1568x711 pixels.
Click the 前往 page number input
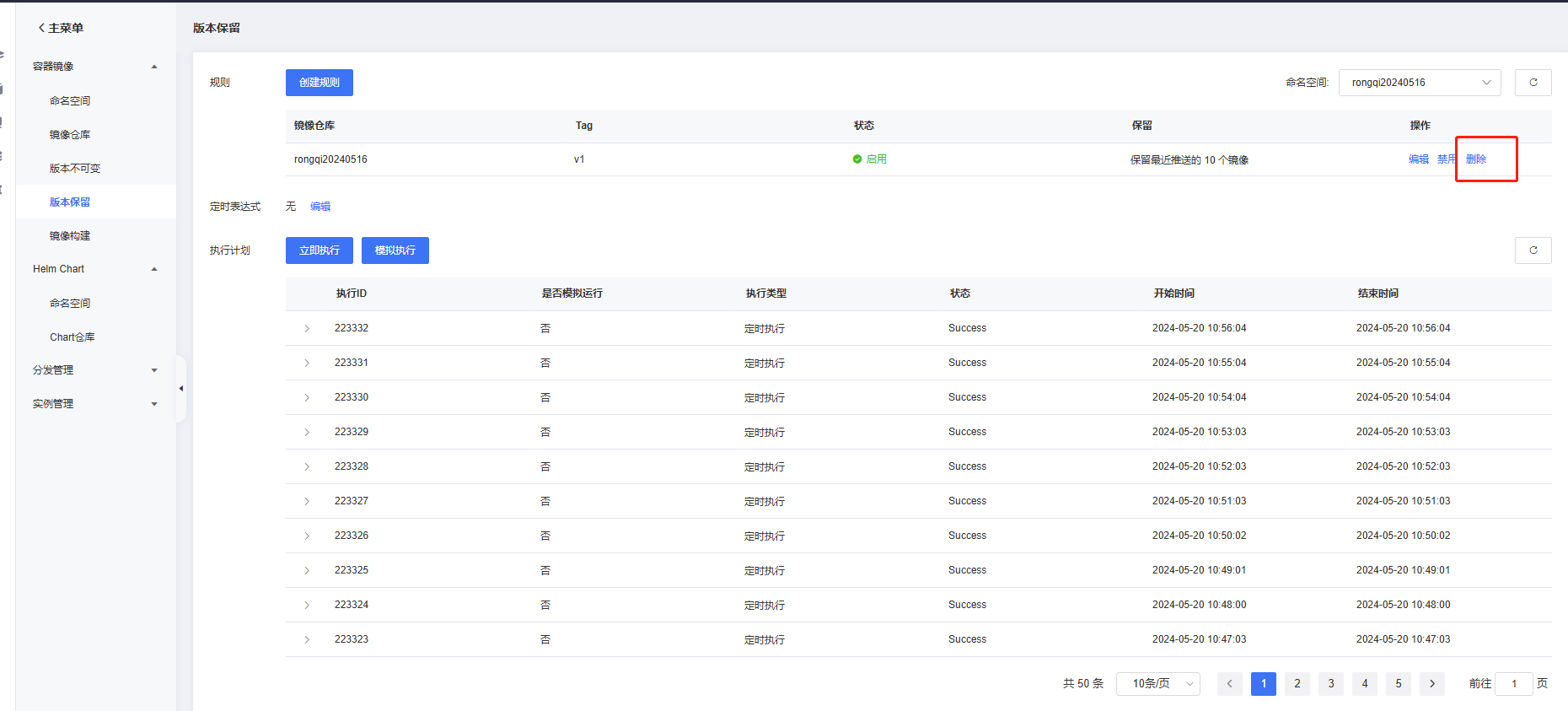pyautogui.click(x=1514, y=684)
